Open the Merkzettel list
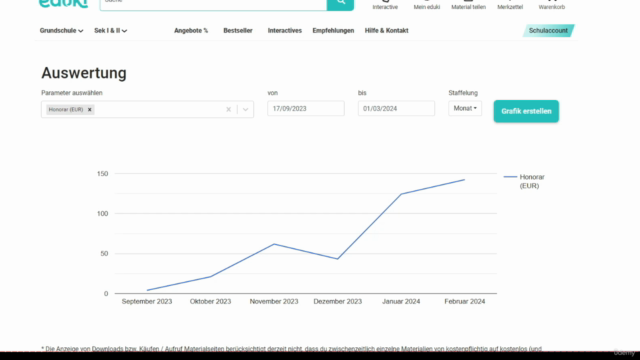 [510, 5]
